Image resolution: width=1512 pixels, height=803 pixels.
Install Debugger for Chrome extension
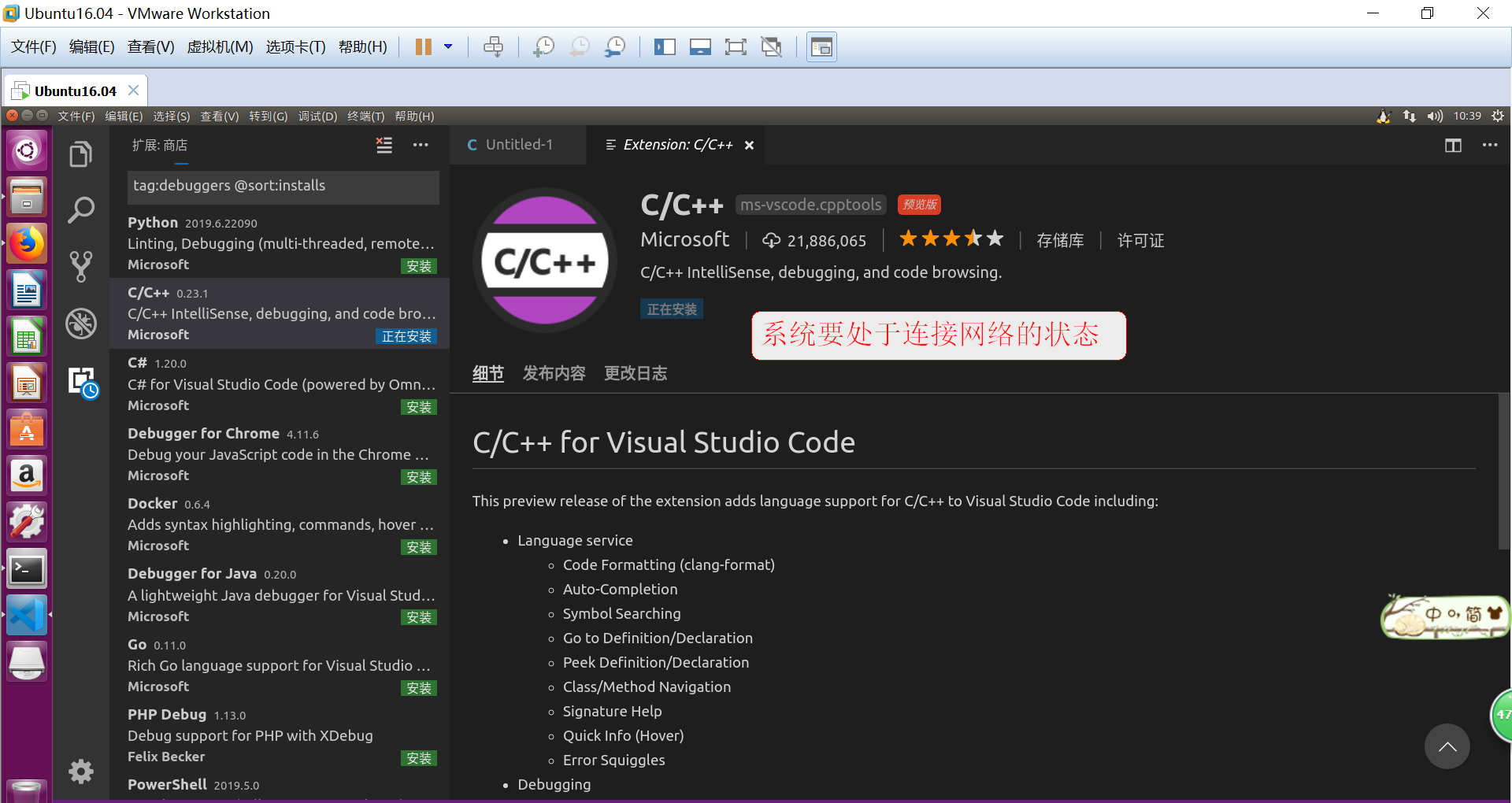coord(419,477)
